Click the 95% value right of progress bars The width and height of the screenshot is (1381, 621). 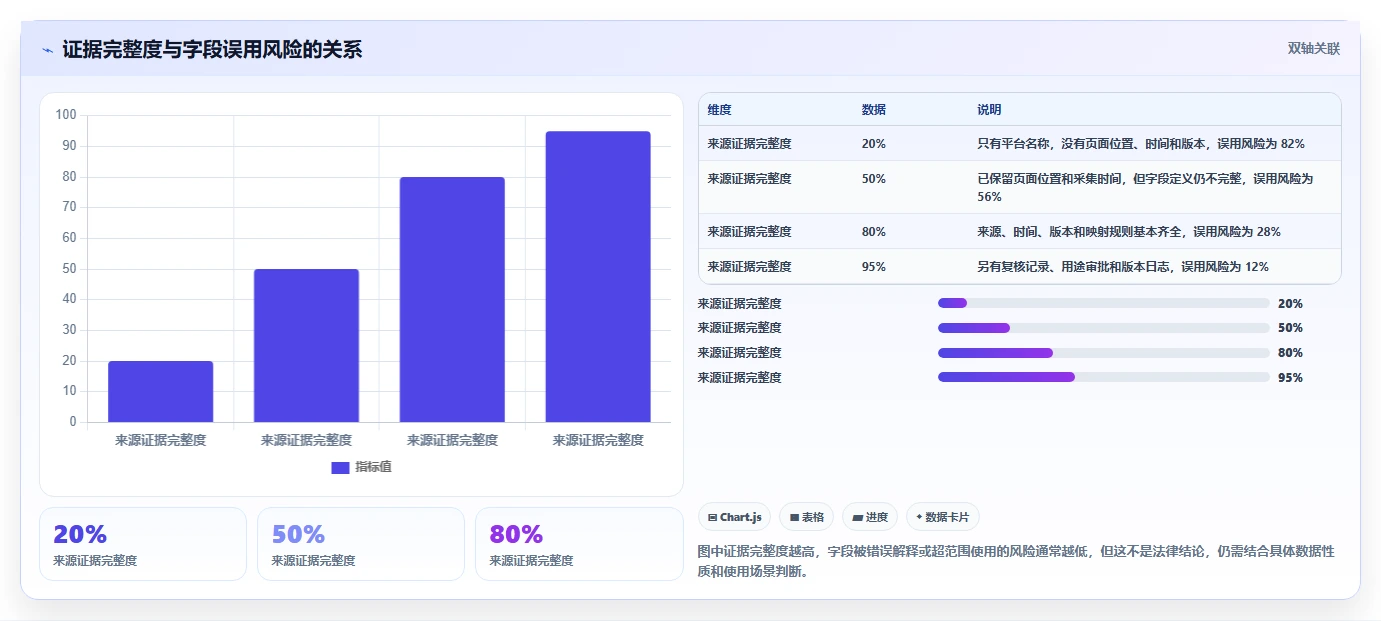coord(1290,378)
